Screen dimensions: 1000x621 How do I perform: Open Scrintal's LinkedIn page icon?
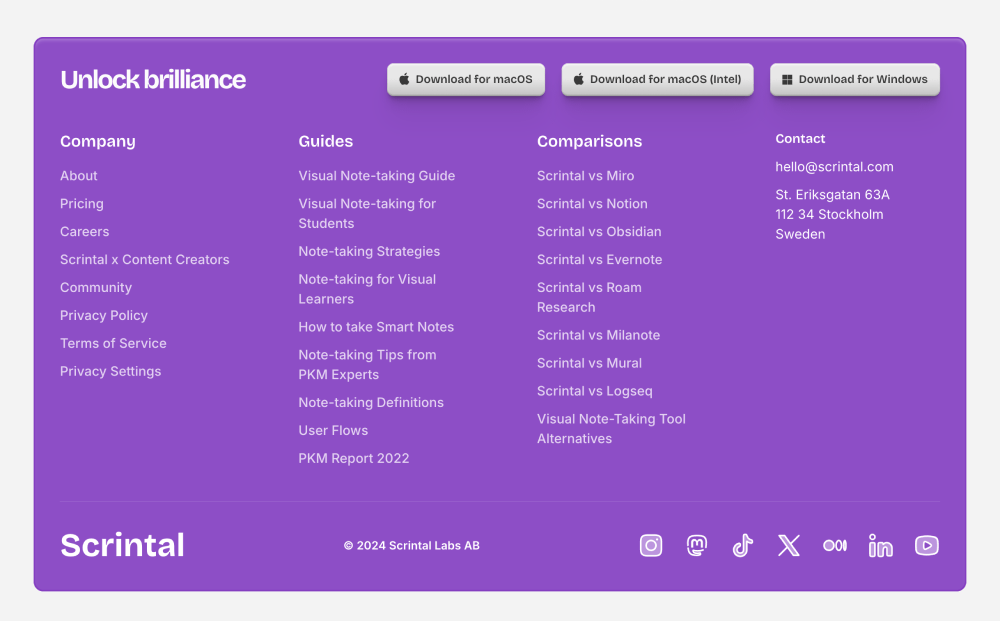pos(881,545)
